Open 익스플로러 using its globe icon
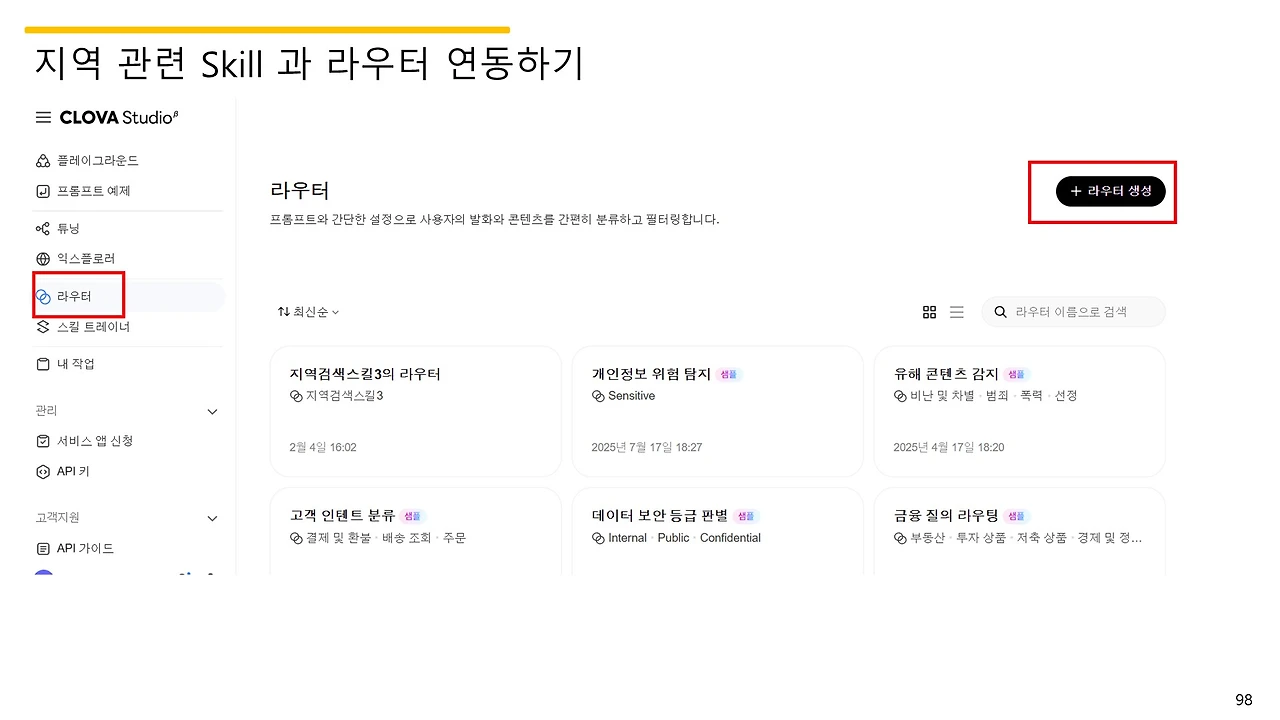Screen dimensions: 1280x720 (x=44, y=258)
